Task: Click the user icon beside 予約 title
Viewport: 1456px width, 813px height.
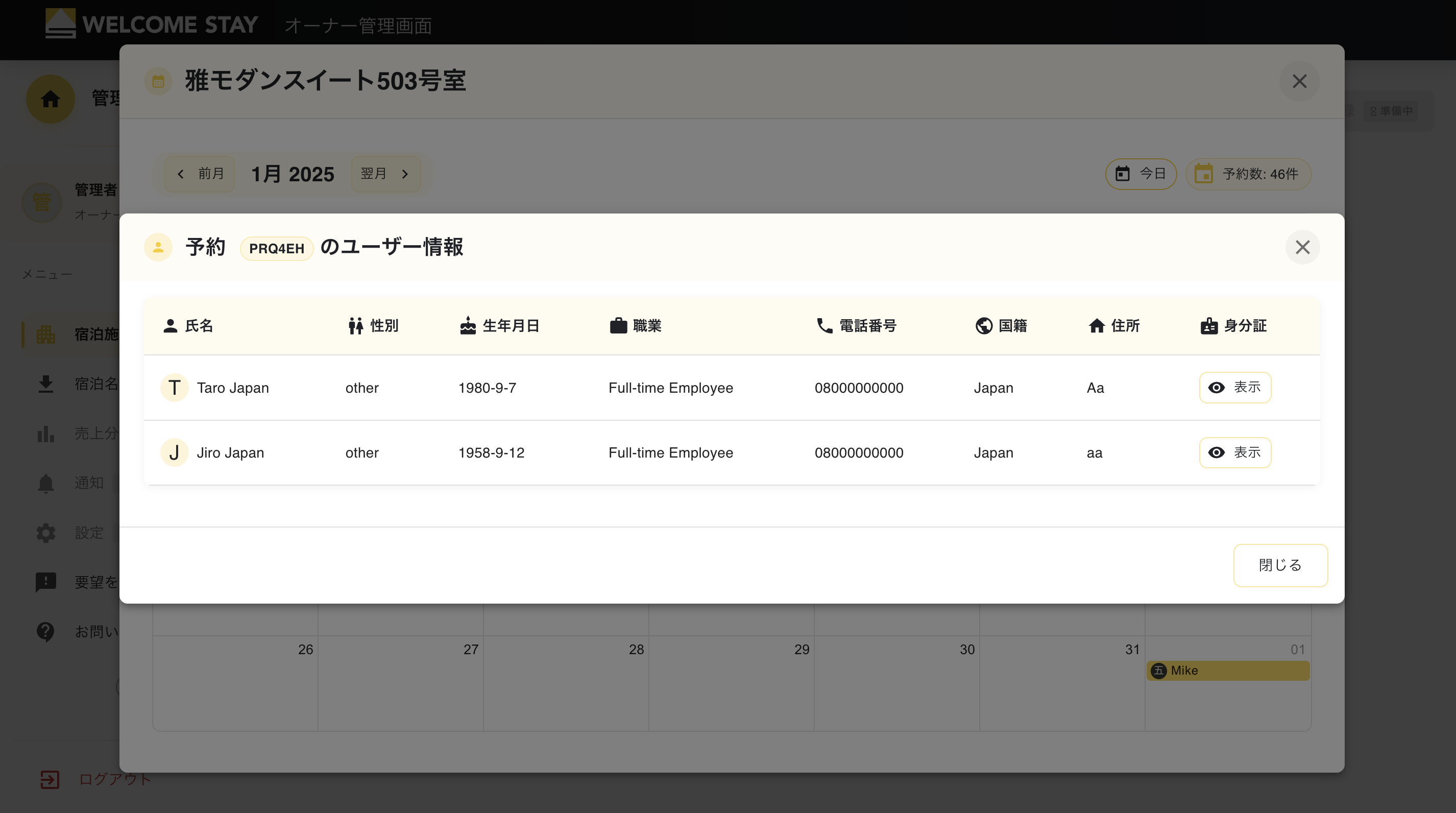Action: 158,247
